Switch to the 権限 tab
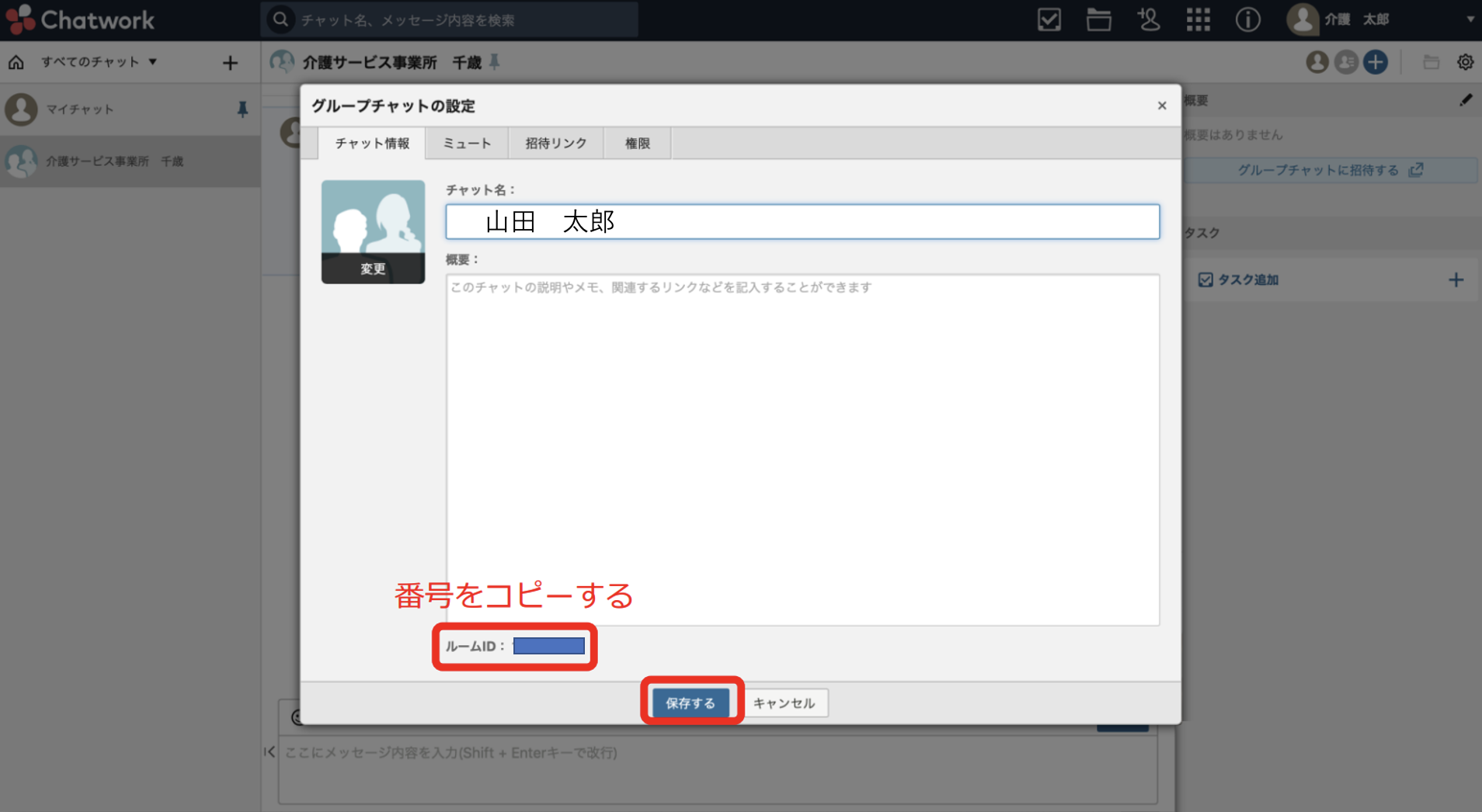Screen dimensions: 1482x812 (x=637, y=144)
